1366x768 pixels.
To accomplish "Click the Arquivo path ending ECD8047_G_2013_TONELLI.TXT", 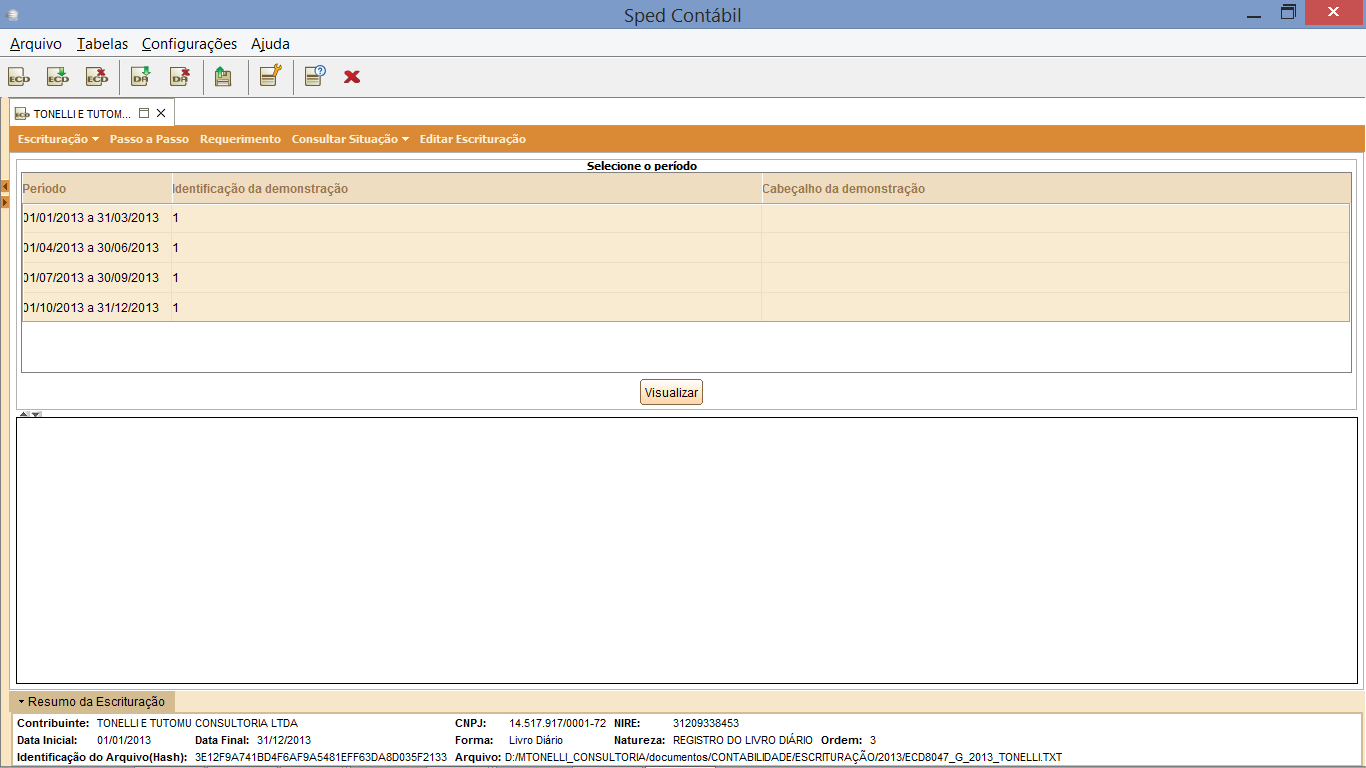I will tap(783, 757).
